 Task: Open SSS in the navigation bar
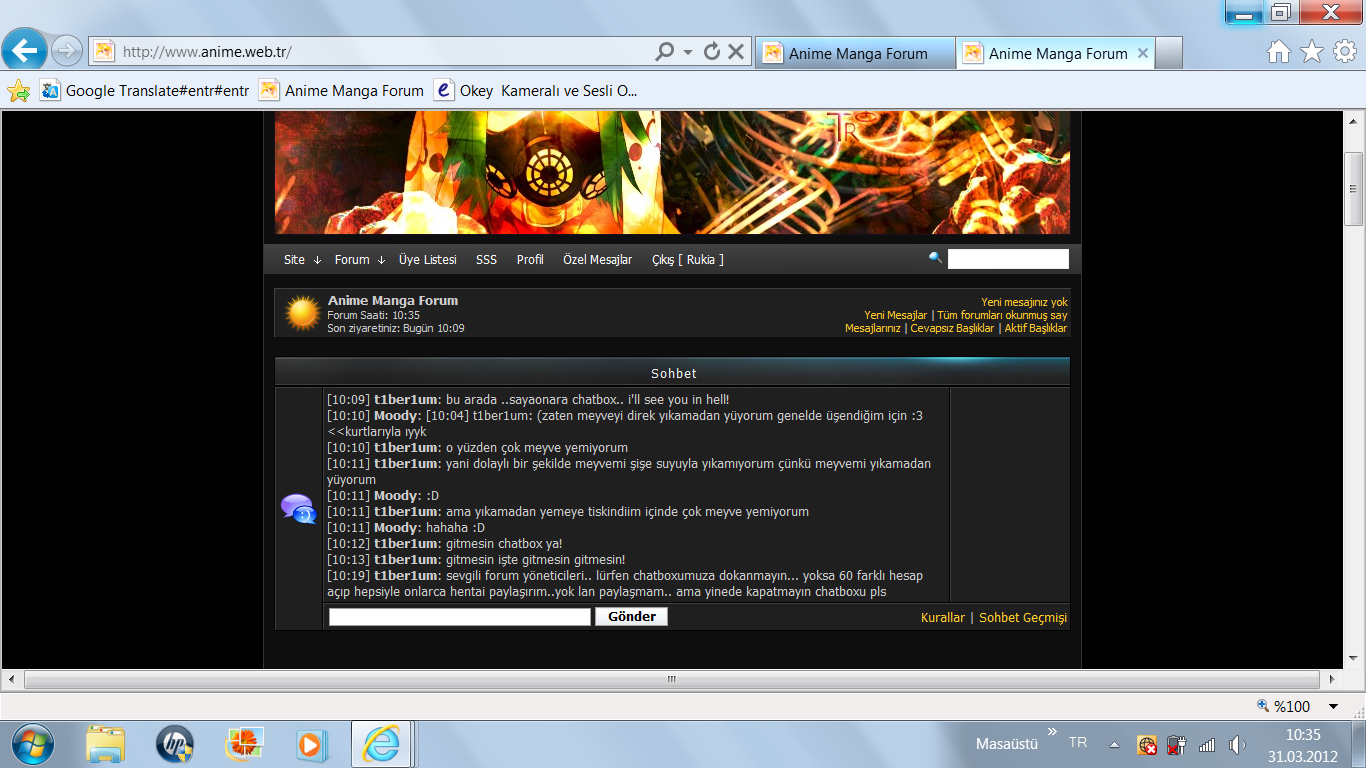coord(486,260)
